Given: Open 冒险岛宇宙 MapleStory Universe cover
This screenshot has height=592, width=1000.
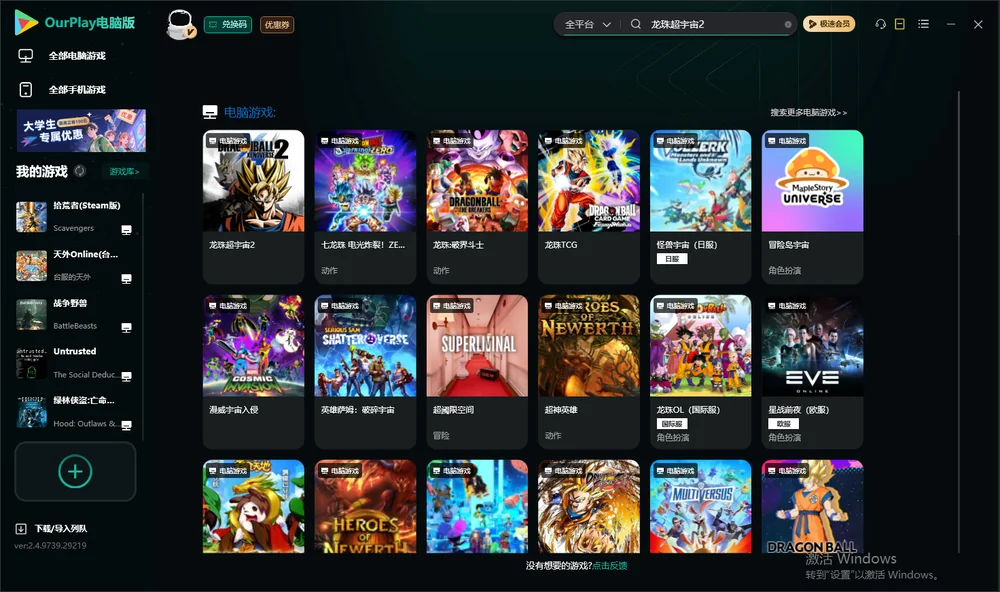Looking at the screenshot, I should point(812,181).
